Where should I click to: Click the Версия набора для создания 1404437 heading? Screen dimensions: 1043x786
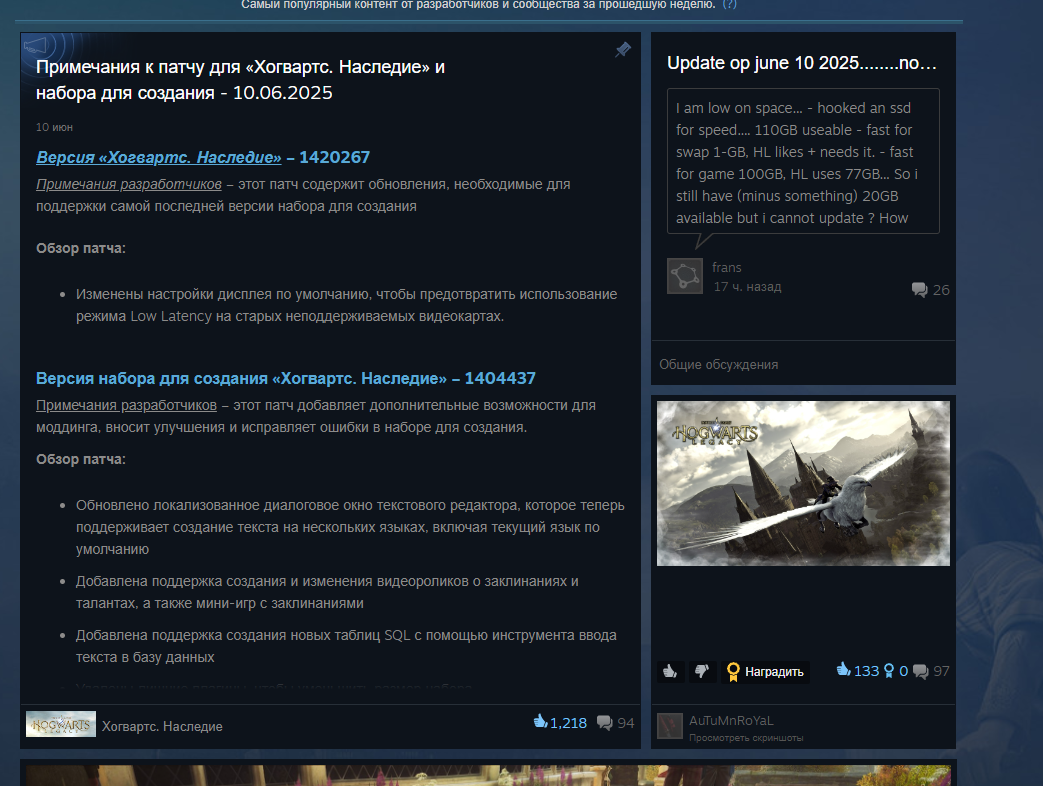point(285,378)
